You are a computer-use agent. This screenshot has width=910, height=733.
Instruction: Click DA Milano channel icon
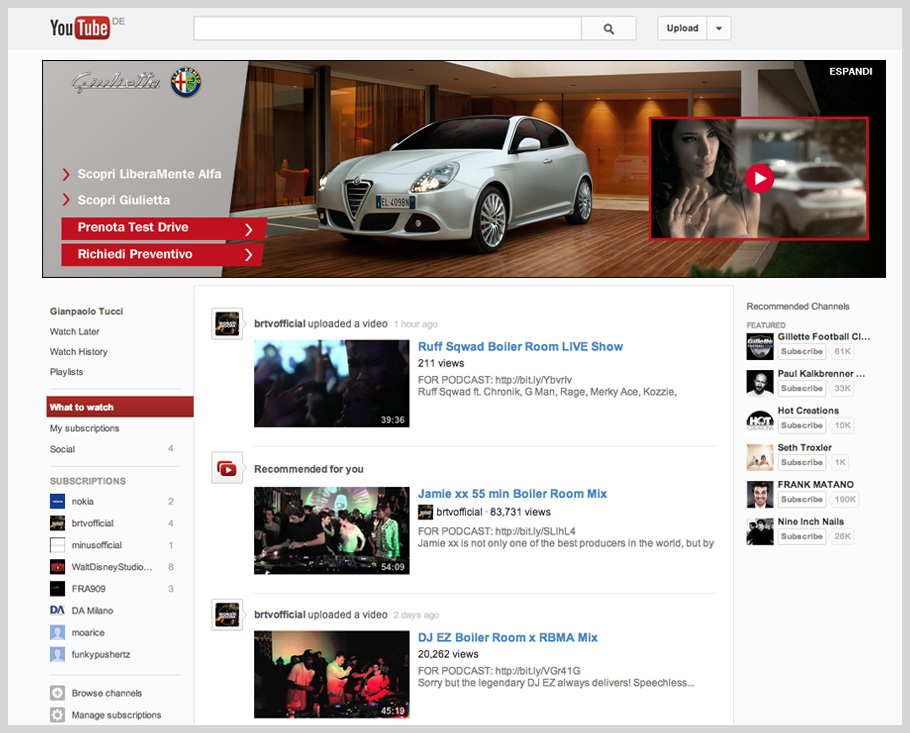pyautogui.click(x=57, y=611)
